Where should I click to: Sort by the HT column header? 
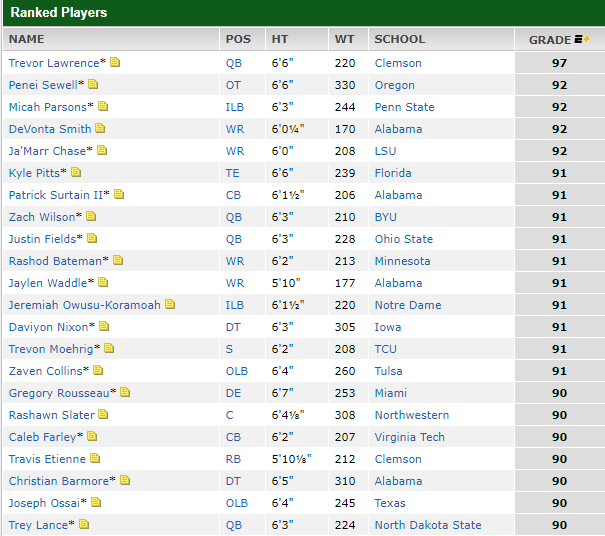tap(280, 40)
